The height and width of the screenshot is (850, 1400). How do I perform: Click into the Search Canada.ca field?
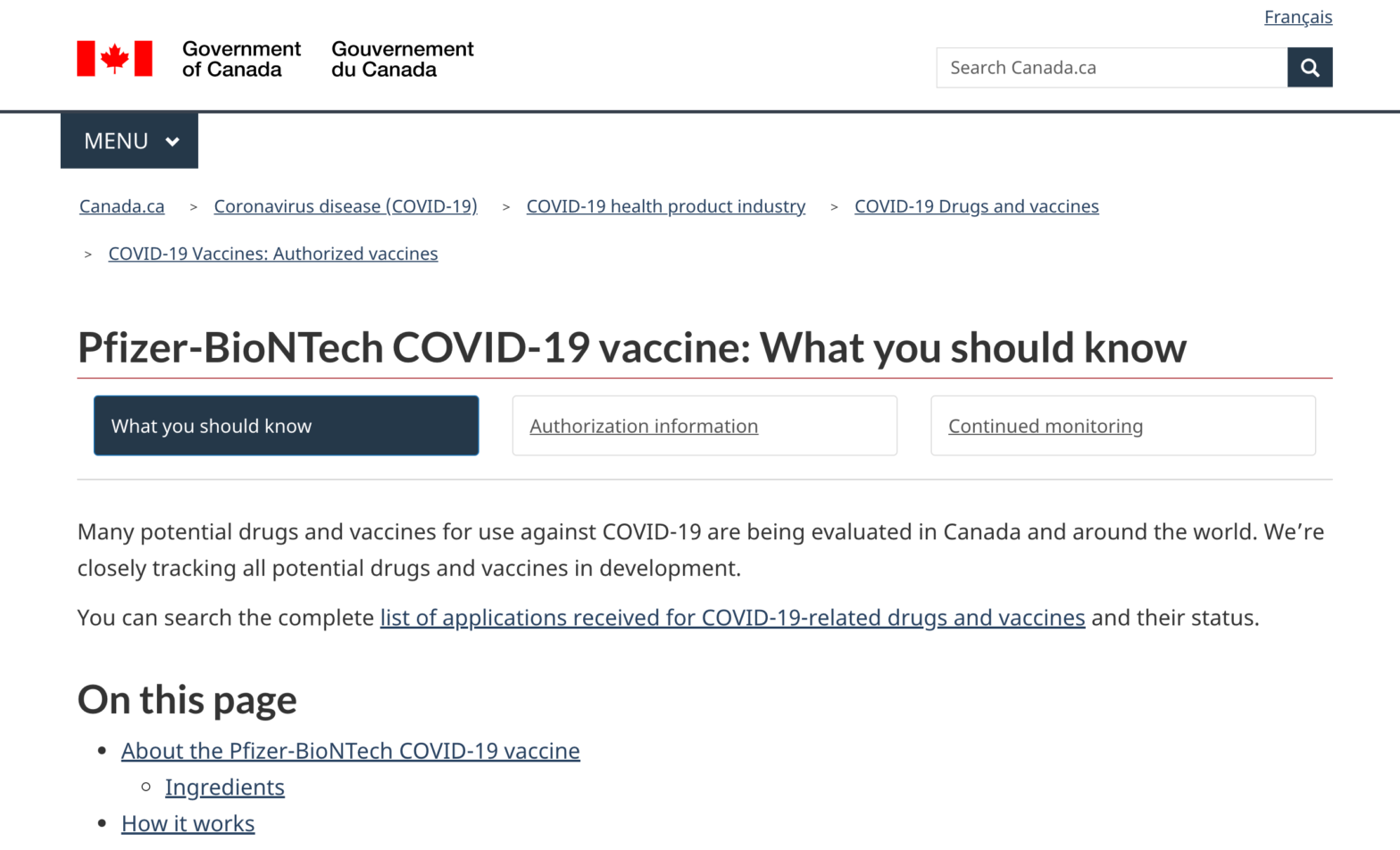1112,68
